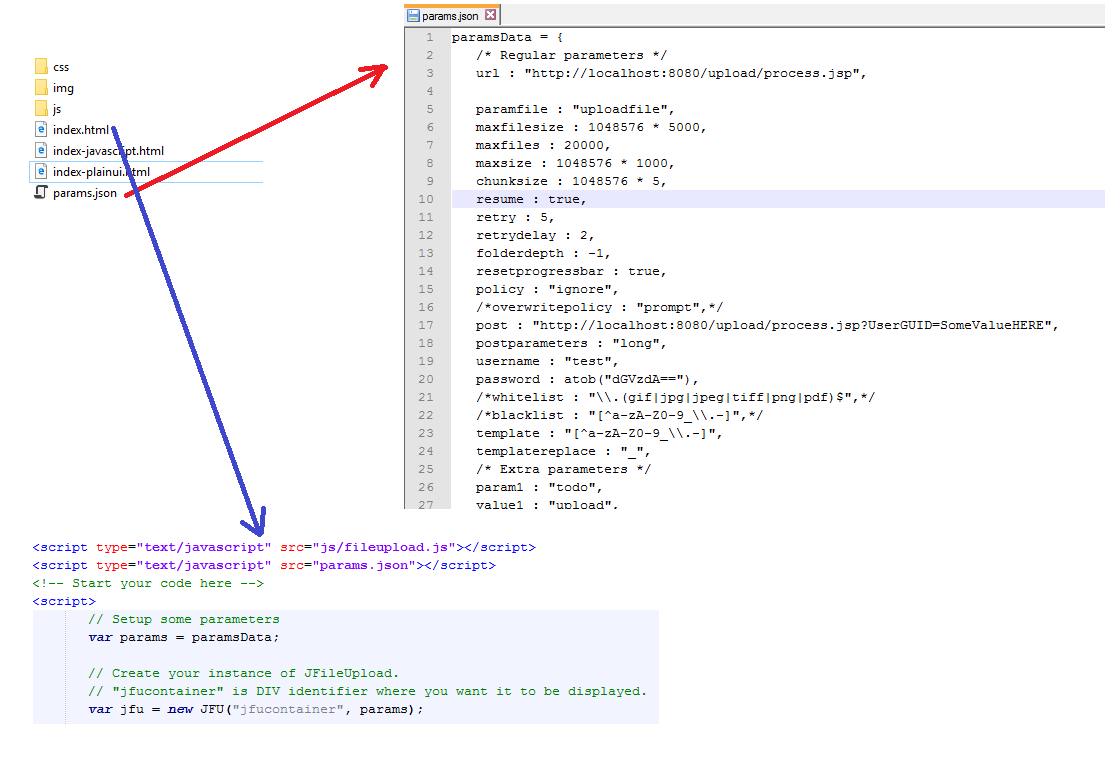Click the index-javascript.html file icon
1112x760 pixels.
41,150
